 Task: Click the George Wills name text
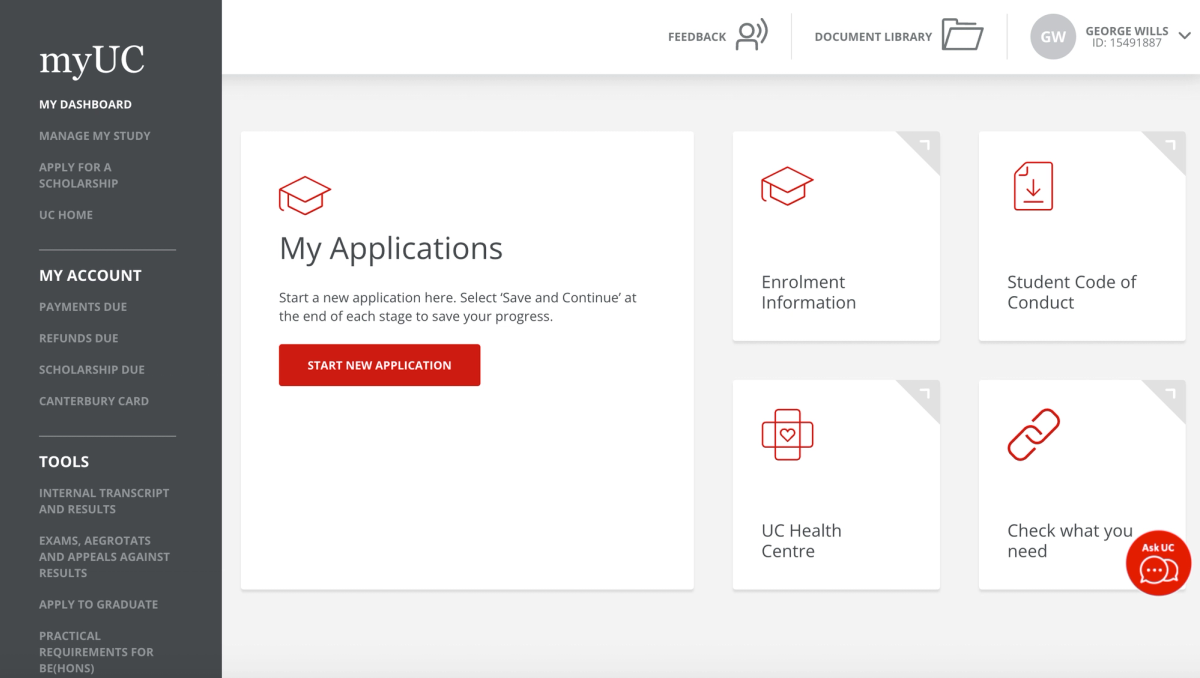1127,32
